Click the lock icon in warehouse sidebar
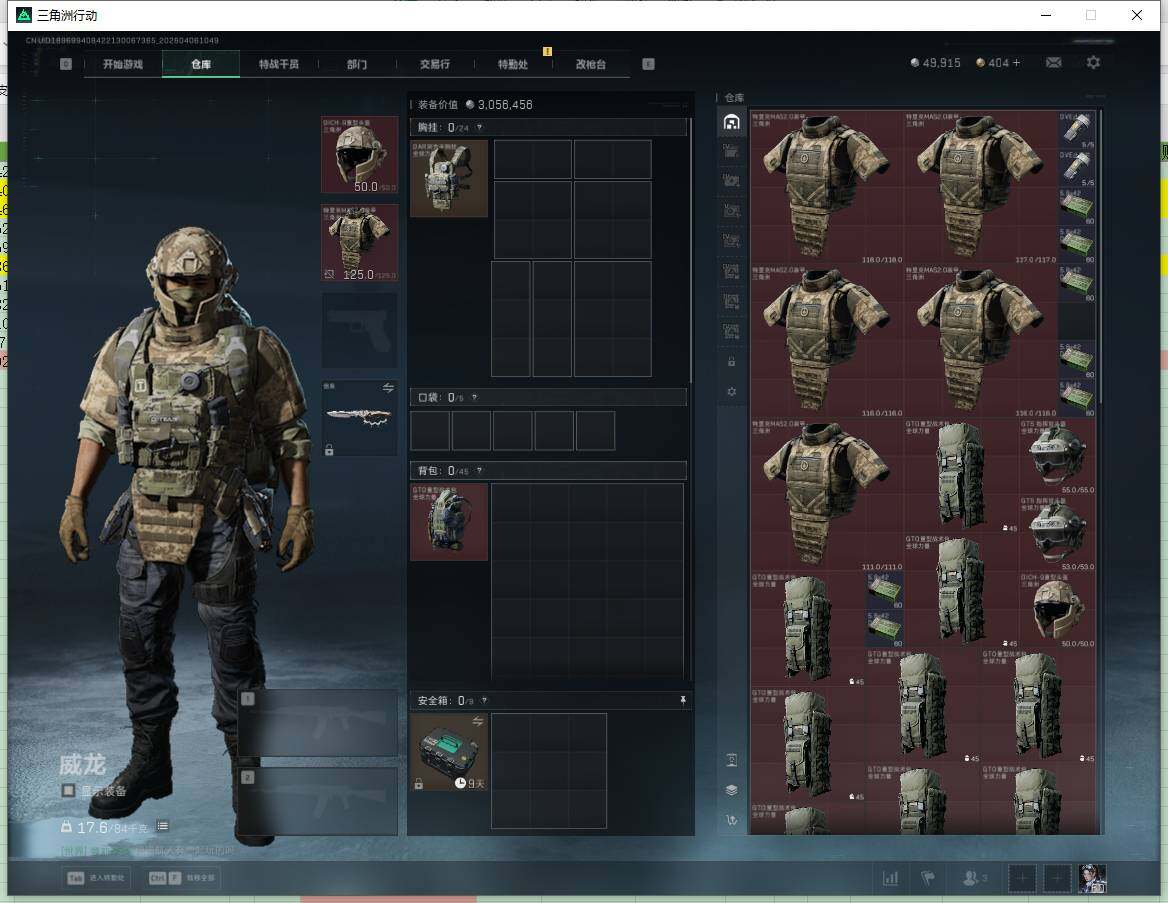The height and width of the screenshot is (903, 1168). 731,361
